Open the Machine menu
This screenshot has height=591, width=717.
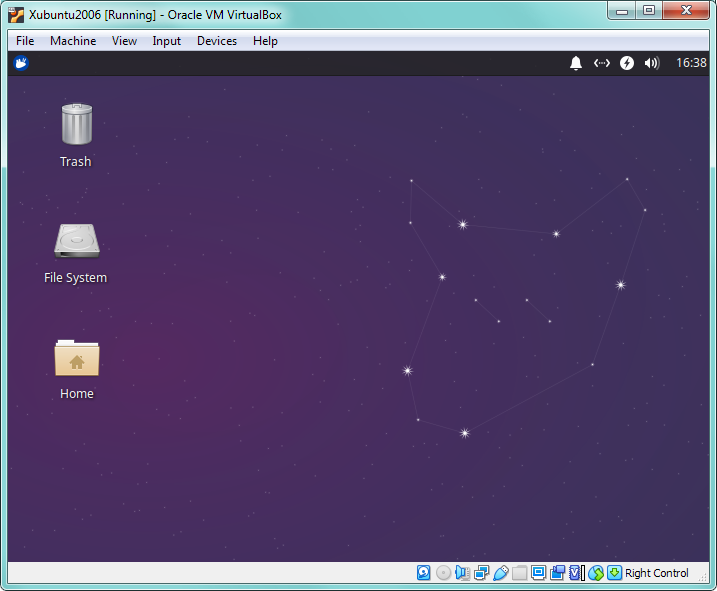pos(73,41)
